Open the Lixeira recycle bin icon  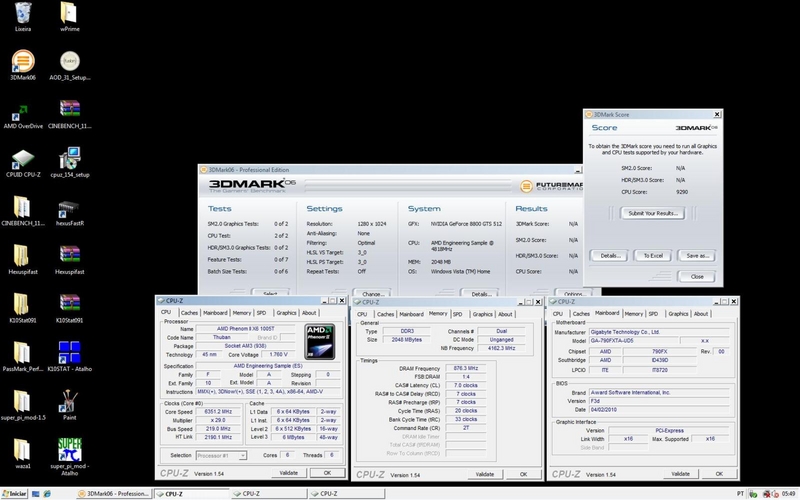[22, 14]
